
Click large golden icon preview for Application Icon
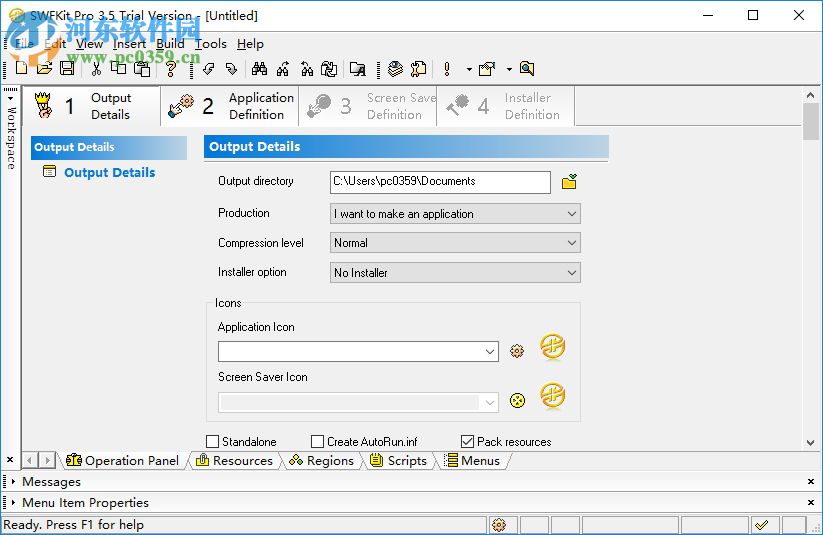pyautogui.click(x=553, y=347)
